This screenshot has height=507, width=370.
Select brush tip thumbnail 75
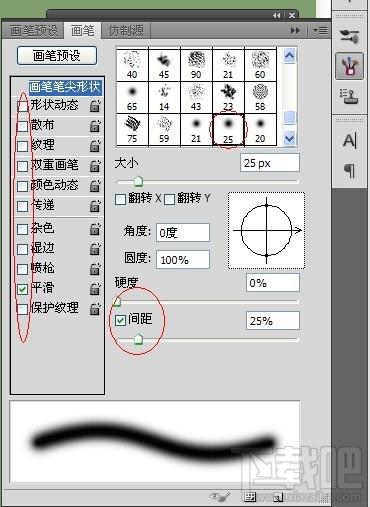(x=132, y=129)
